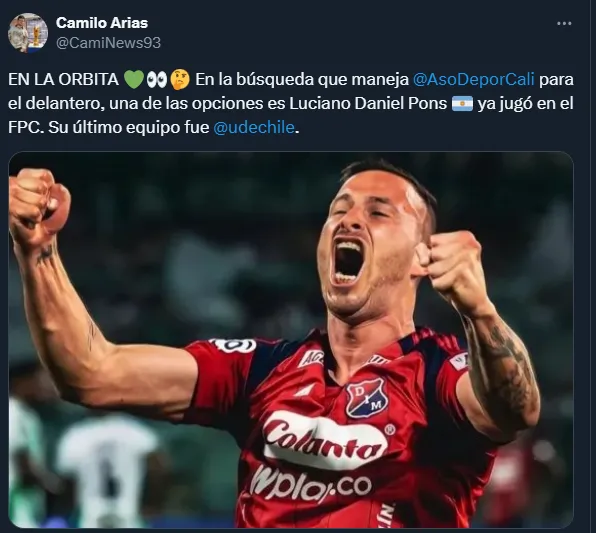The width and height of the screenshot is (596, 533).
Task: Open Camilo Arias profile avatar
Action: tap(28, 33)
